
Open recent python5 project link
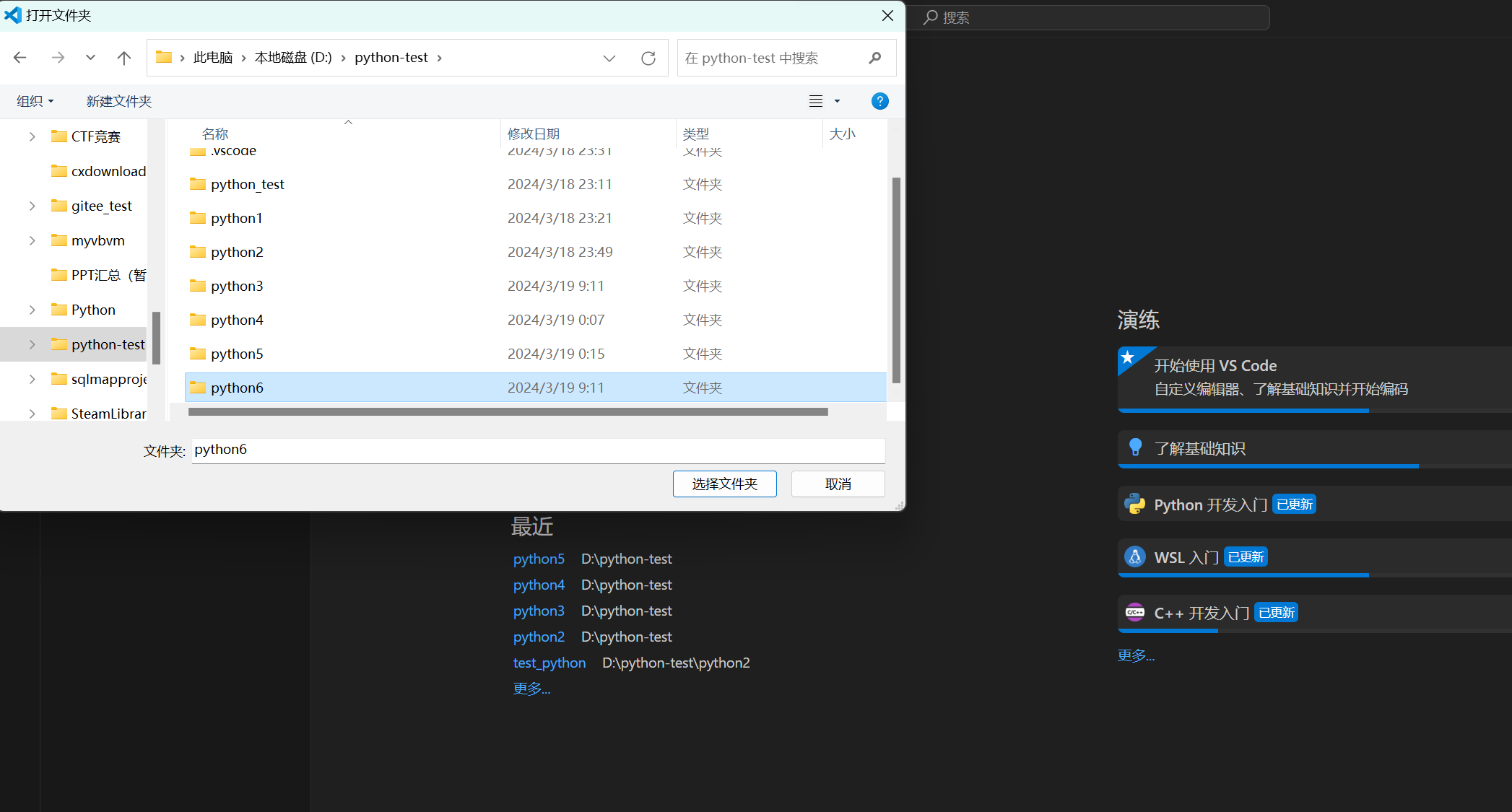click(x=539, y=559)
